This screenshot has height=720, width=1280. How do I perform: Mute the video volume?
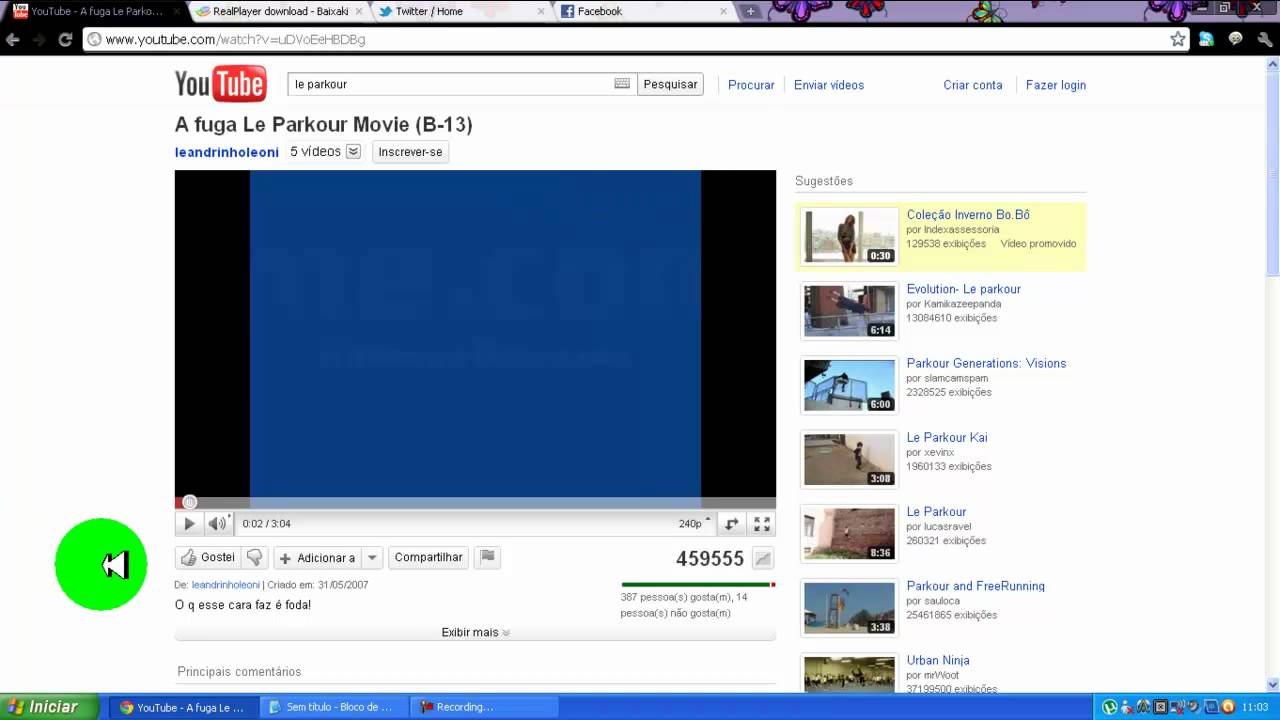coord(218,523)
